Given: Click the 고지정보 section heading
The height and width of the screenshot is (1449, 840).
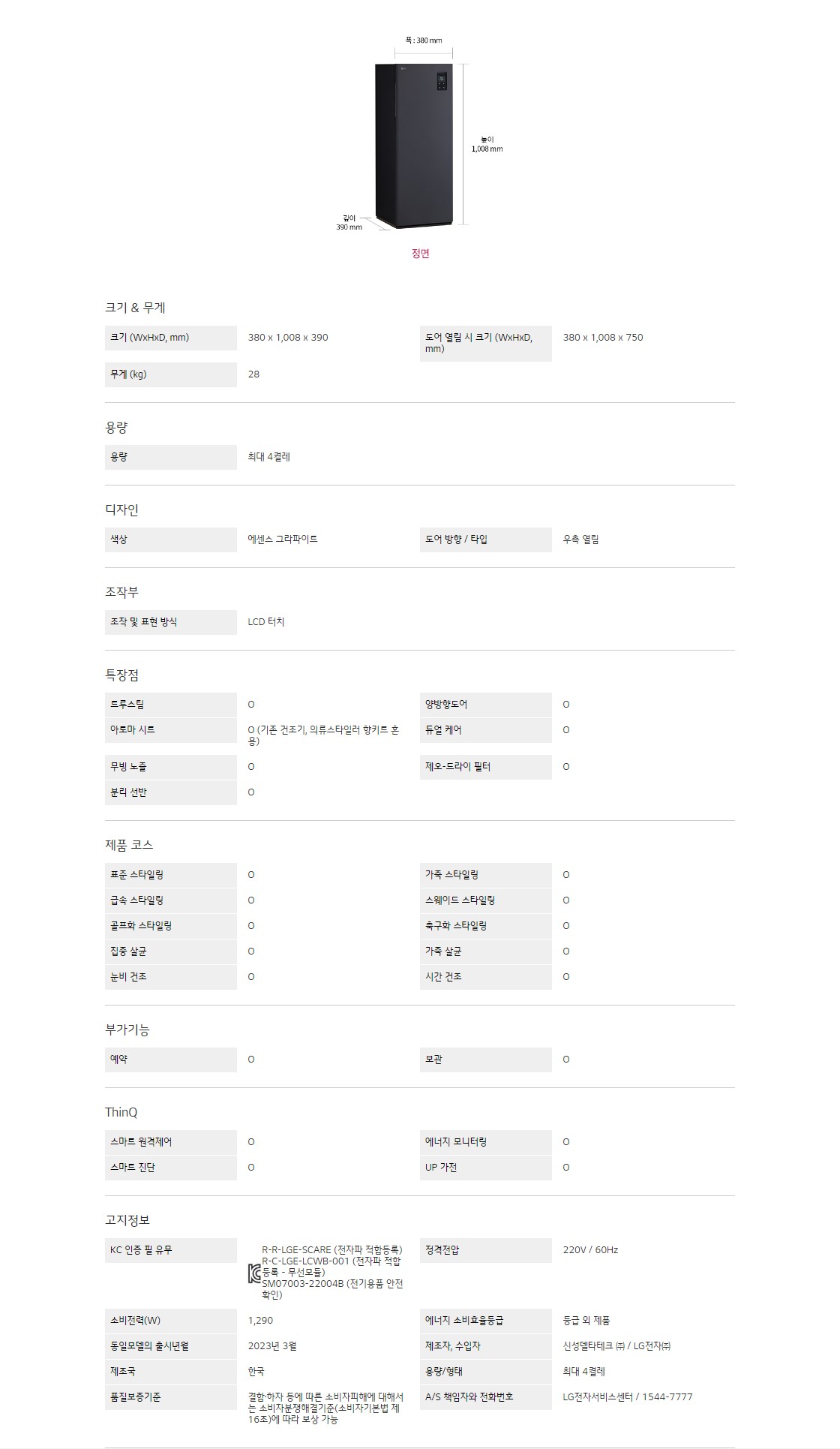Looking at the screenshot, I should (127, 1220).
